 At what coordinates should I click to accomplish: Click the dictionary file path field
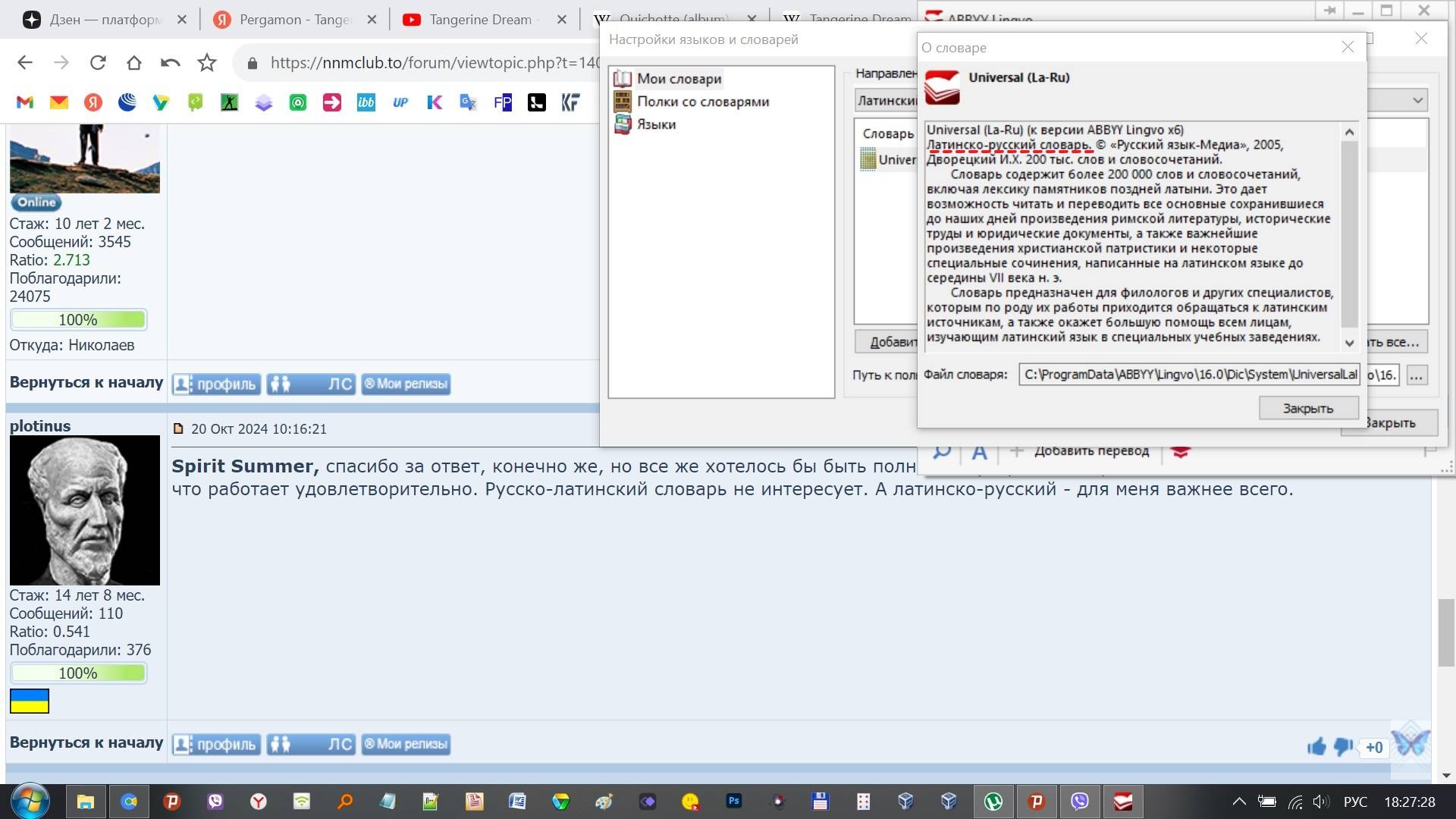click(1188, 375)
